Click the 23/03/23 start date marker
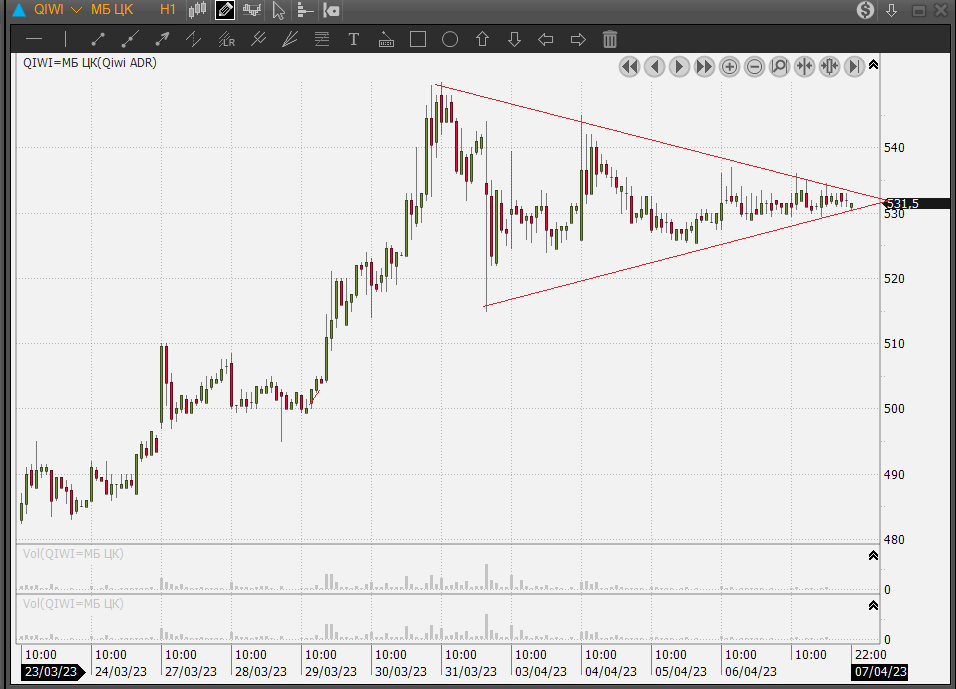 [52, 672]
